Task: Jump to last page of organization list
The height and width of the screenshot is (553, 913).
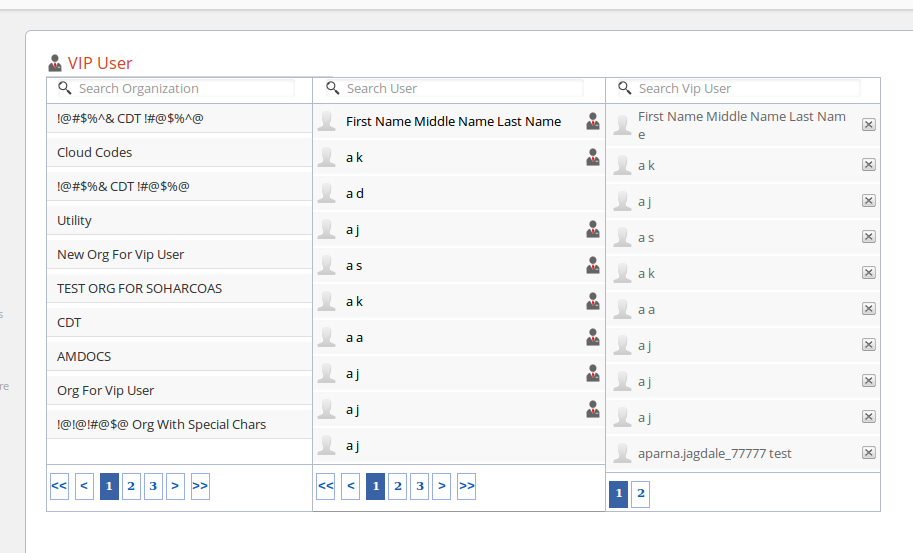Action: pos(200,487)
